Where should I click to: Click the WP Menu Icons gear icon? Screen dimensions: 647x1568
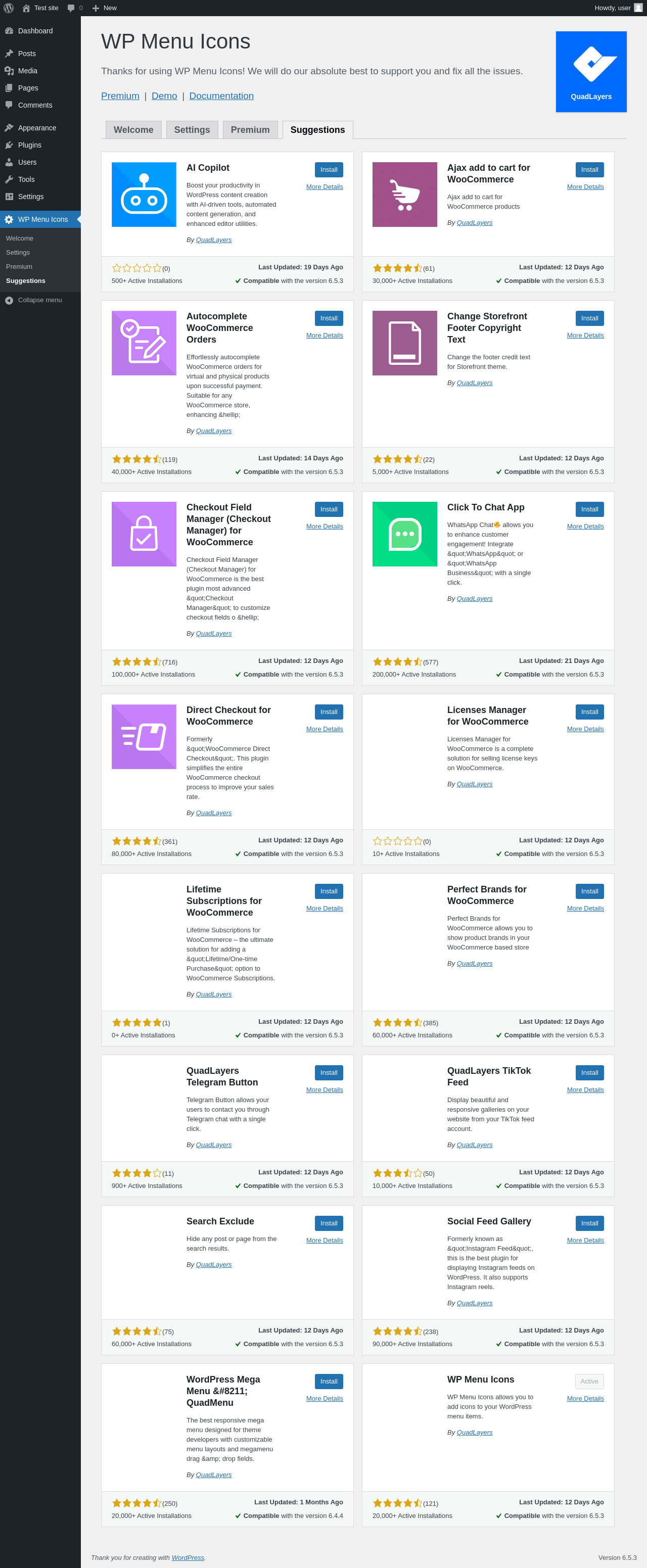click(9, 219)
